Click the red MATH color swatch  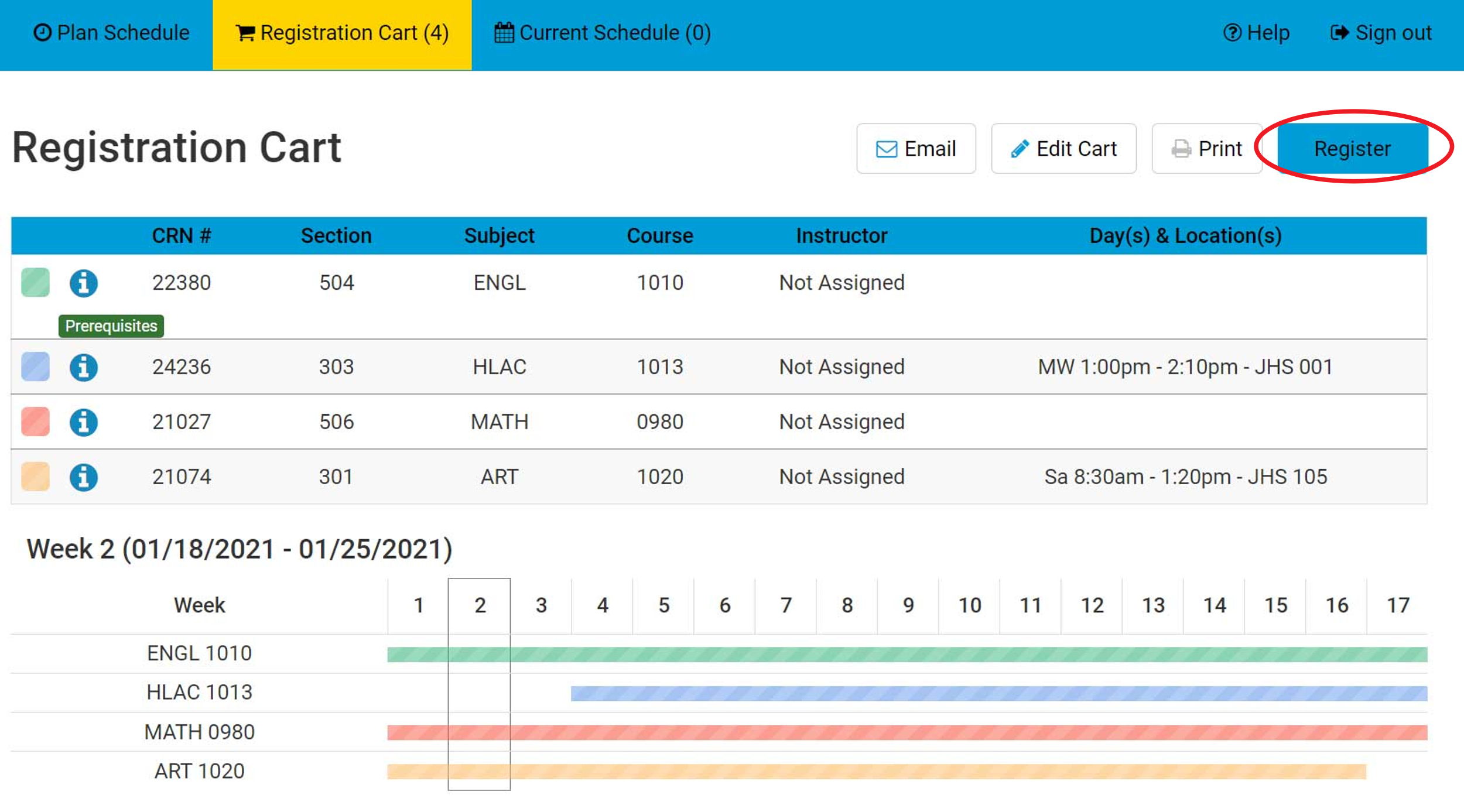(x=35, y=422)
